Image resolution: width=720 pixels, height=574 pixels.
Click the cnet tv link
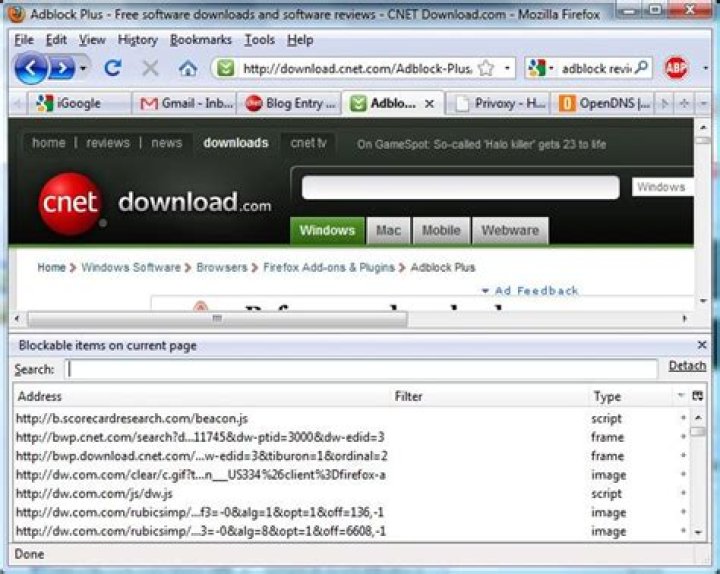tap(308, 143)
